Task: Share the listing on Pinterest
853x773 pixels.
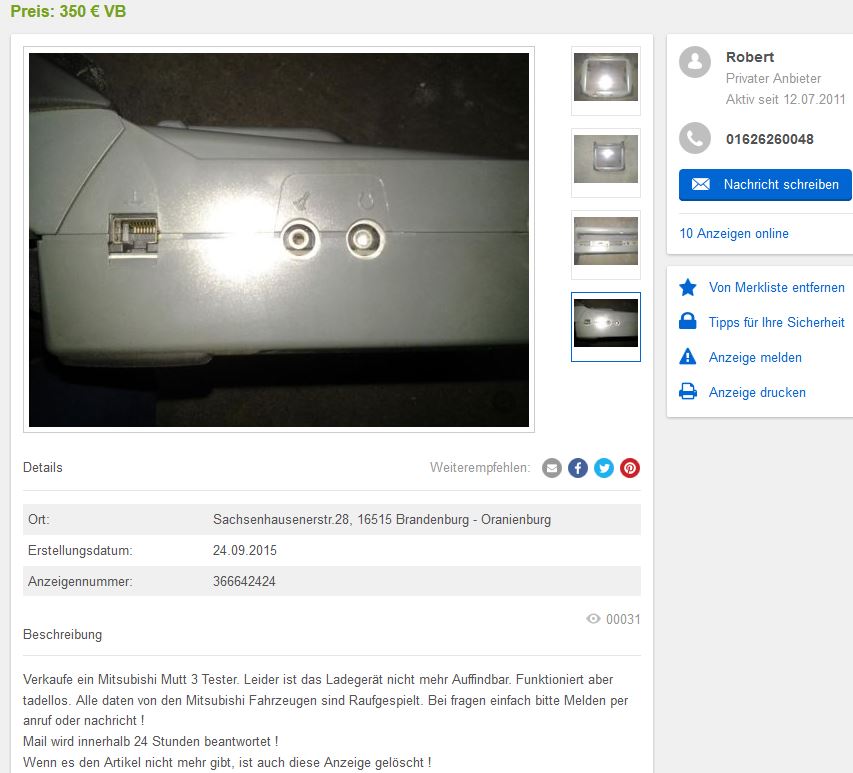Action: click(x=630, y=468)
